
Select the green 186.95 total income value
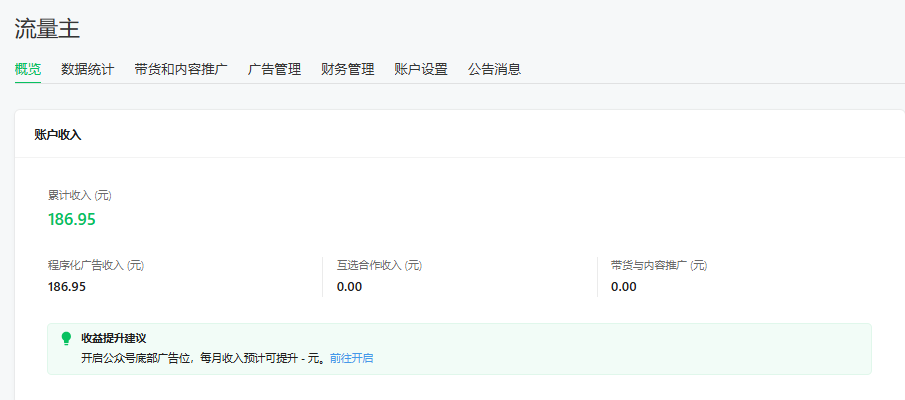click(72, 219)
